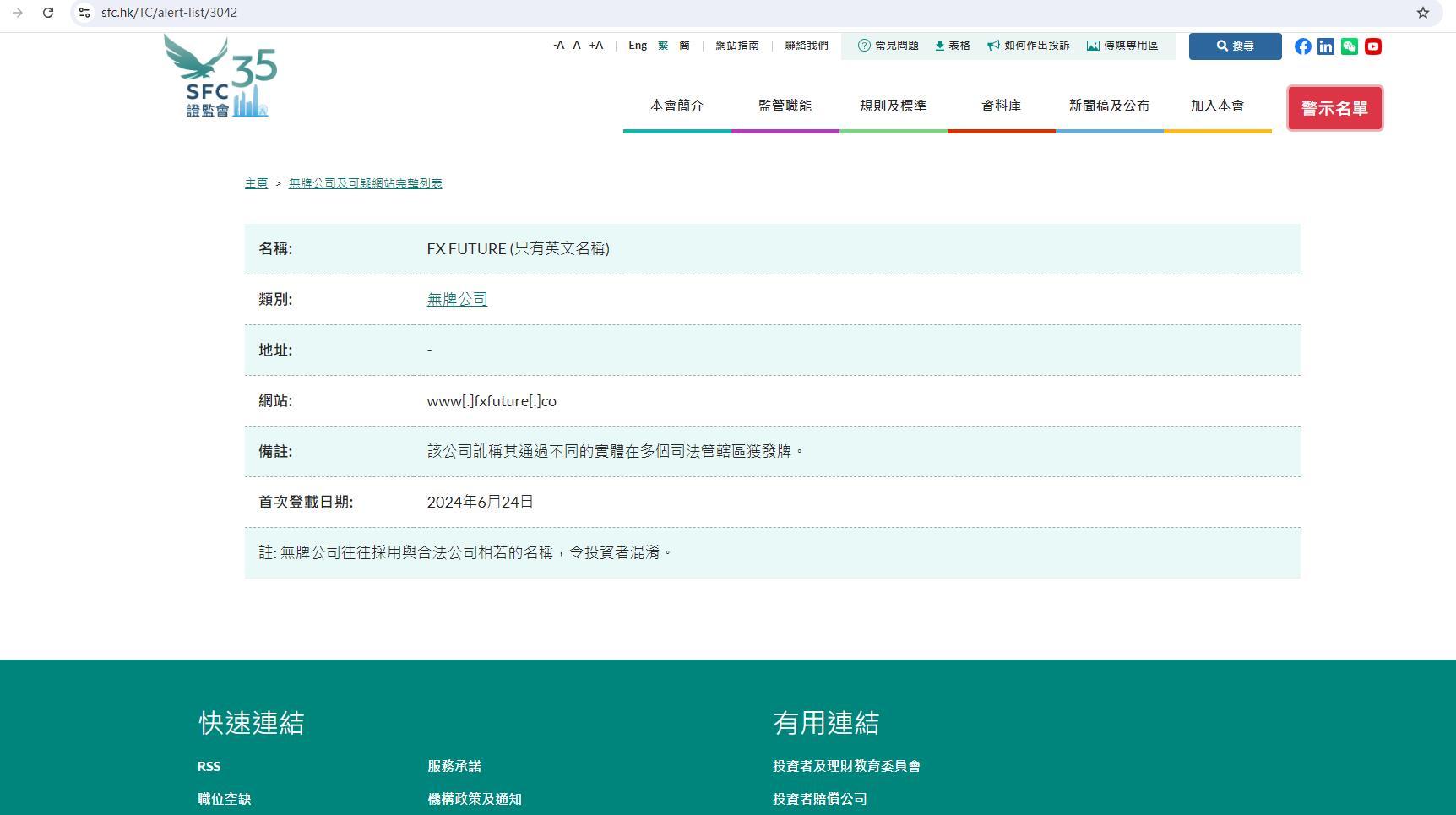Viewport: 1456px width, 815px height.
Task: Reload the page using the refresh icon
Action: [48, 13]
